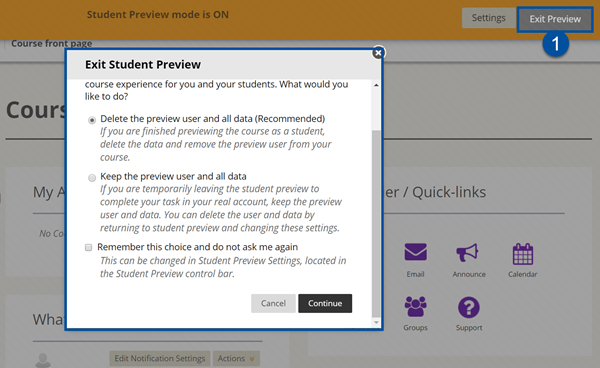Open the Support question mark icon

pyautogui.click(x=469, y=307)
